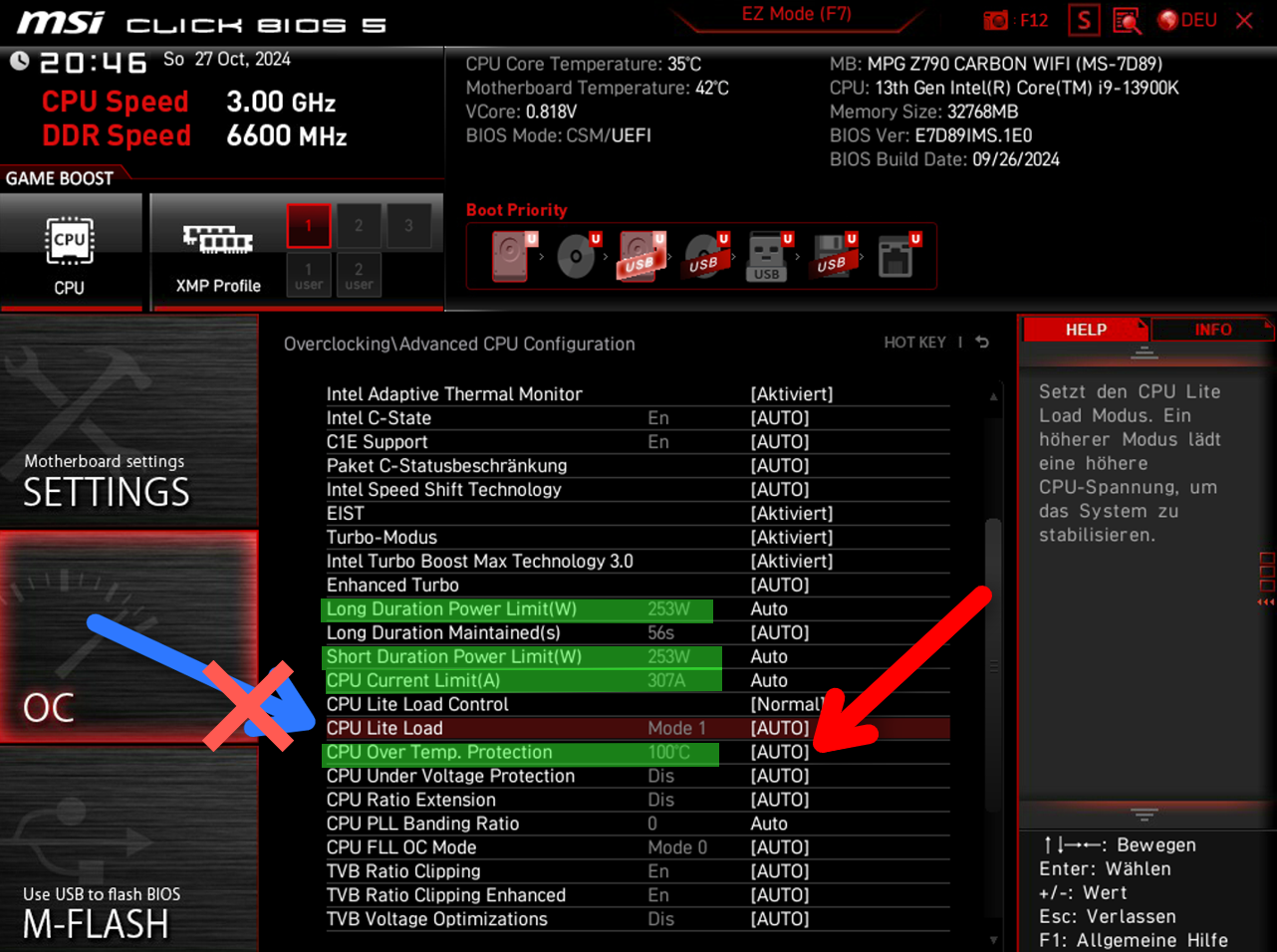The image size is (1277, 952).
Task: Click the 'Overclocking\Advanced CPU Configuration' breadcrumb
Action: [x=459, y=344]
